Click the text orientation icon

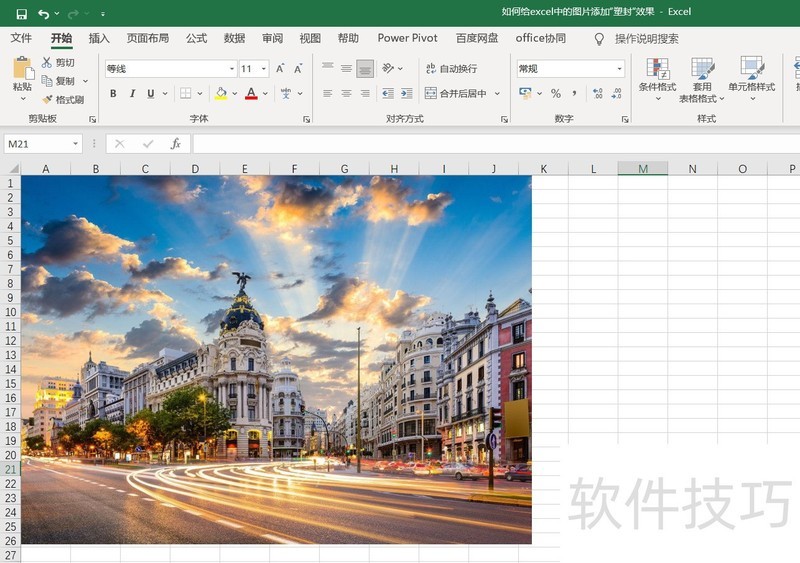click(388, 68)
